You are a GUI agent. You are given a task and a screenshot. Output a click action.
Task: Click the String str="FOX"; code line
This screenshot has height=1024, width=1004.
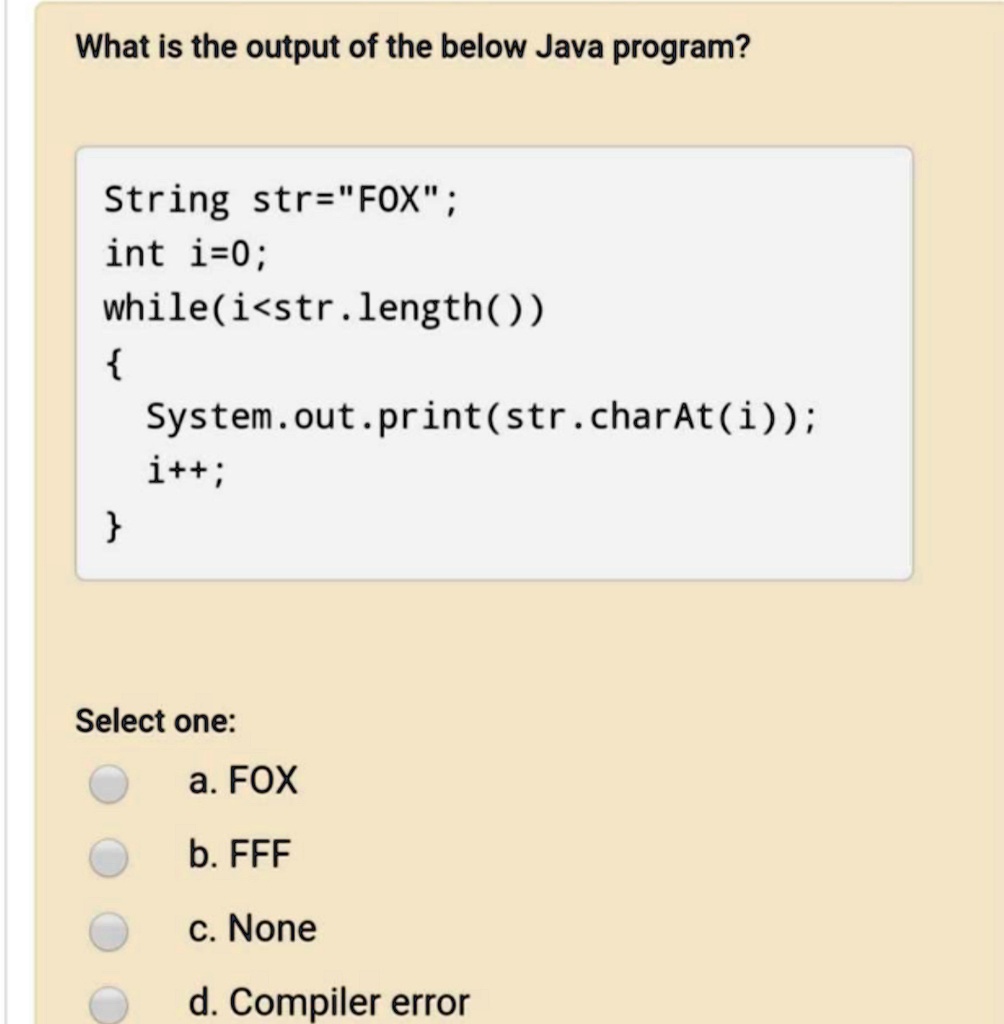click(x=281, y=199)
